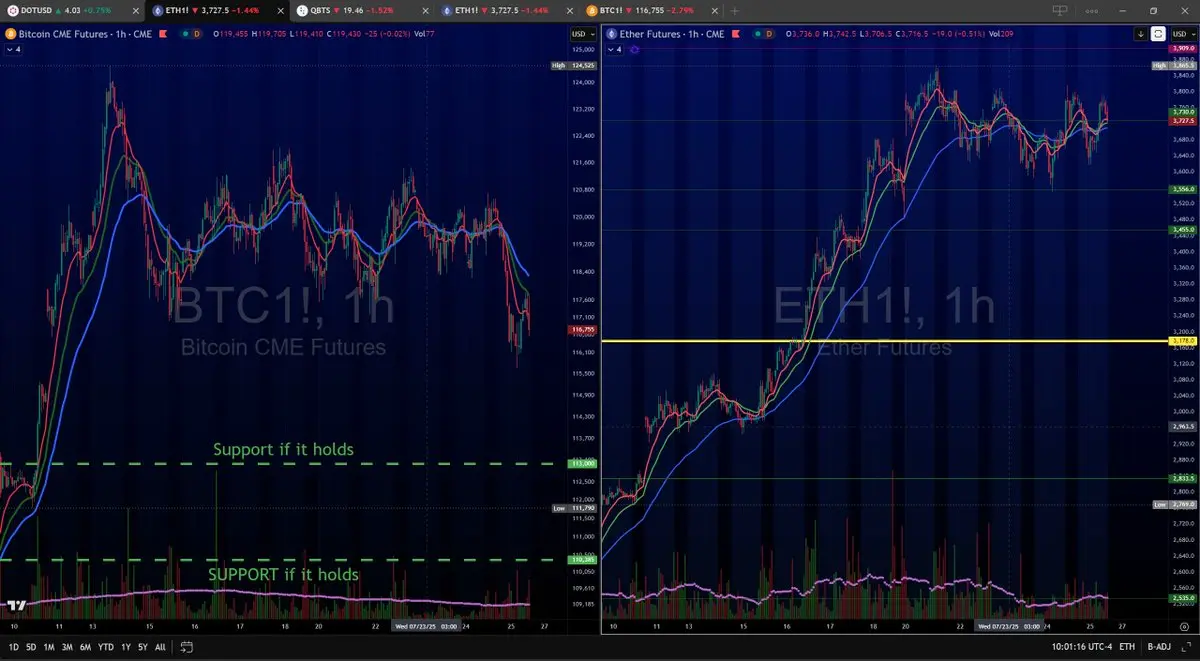Screen dimensions: 1200x661
Task: Close the QBTS tab
Action: [x=428, y=10]
